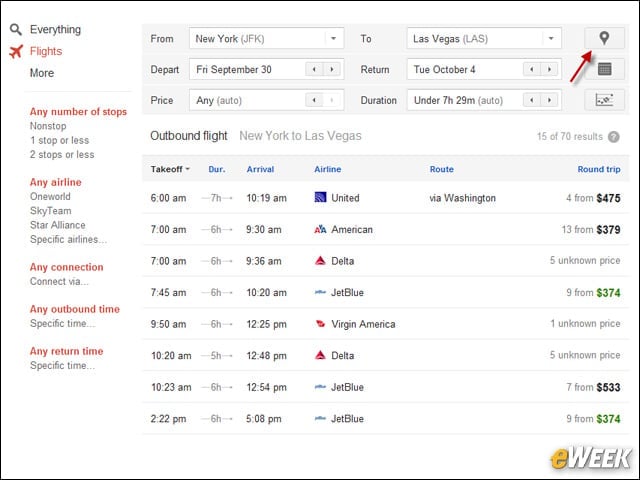Click the Delta logo on 7:00 am flight
This screenshot has width=640, height=480.
click(320, 260)
